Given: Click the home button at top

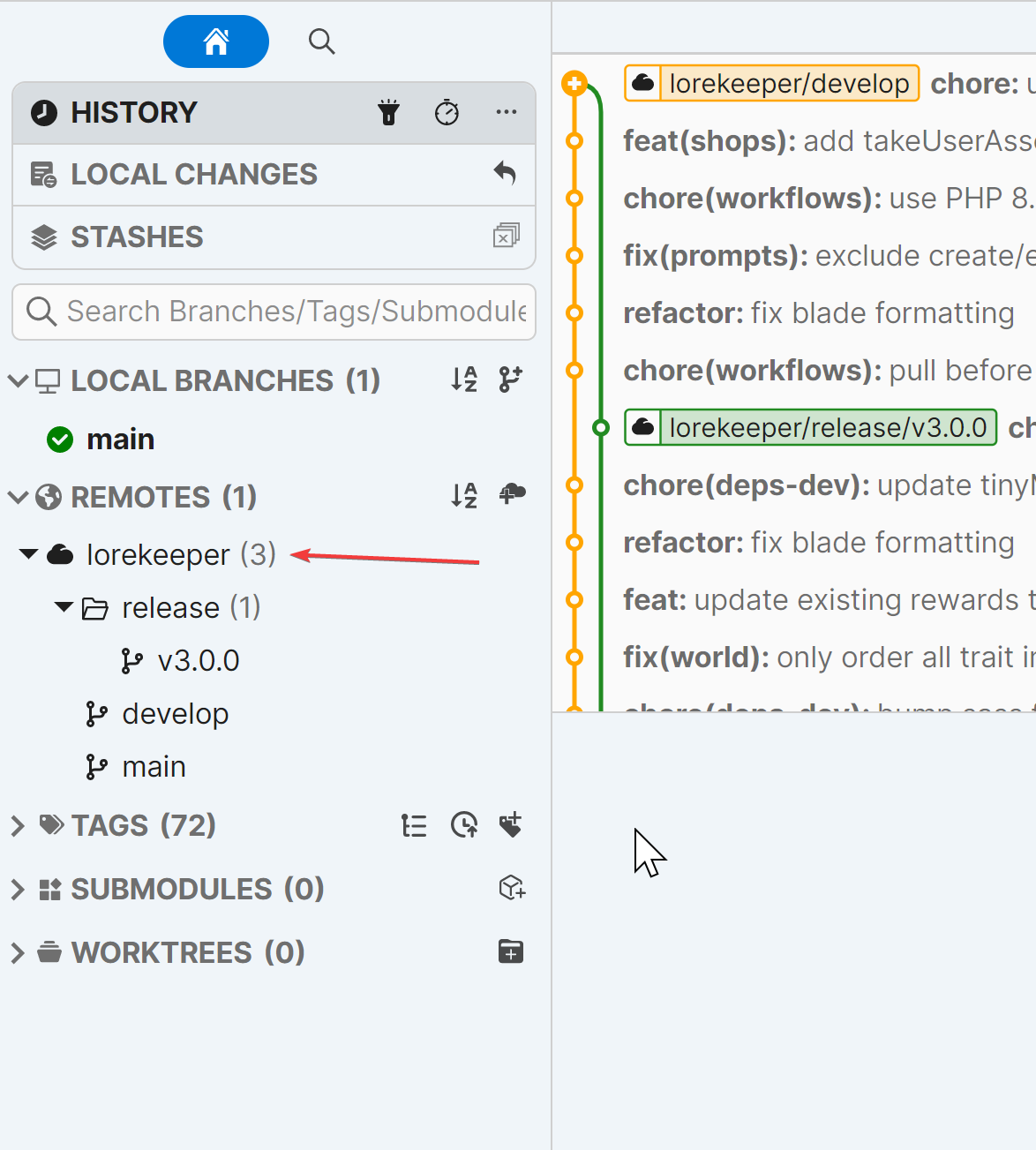Looking at the screenshot, I should [x=216, y=41].
